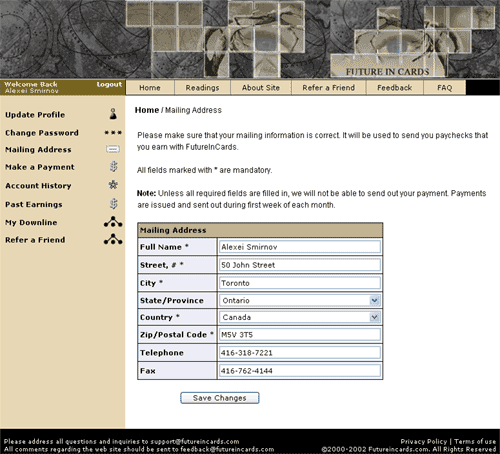Click the Zip/Postal Code input field

(x=300, y=335)
